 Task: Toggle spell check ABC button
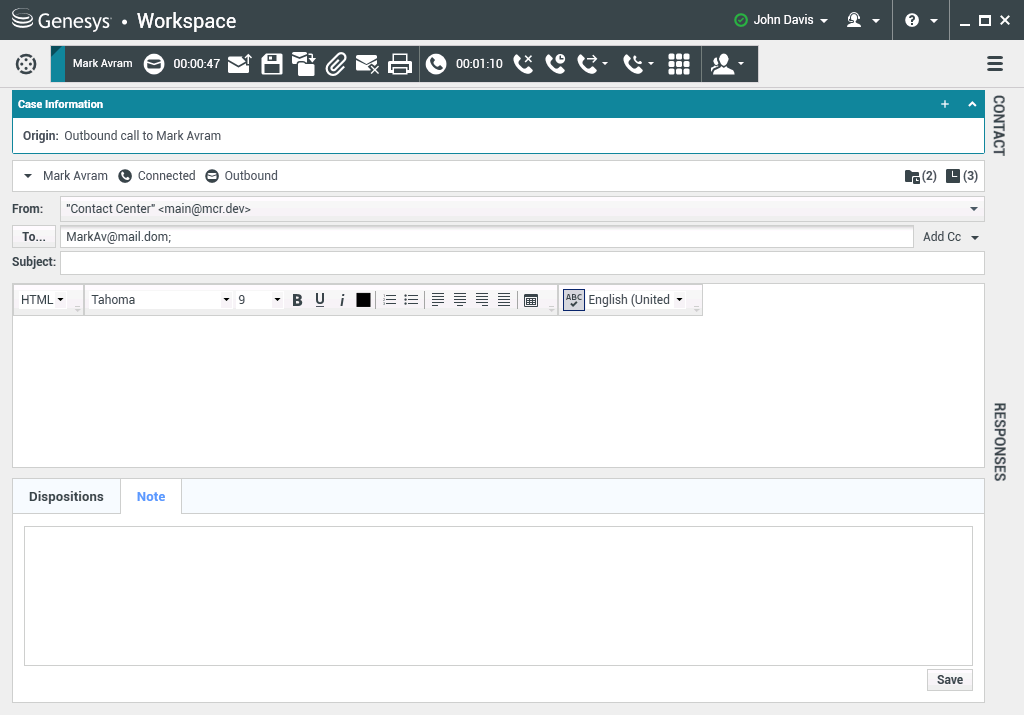coord(573,300)
